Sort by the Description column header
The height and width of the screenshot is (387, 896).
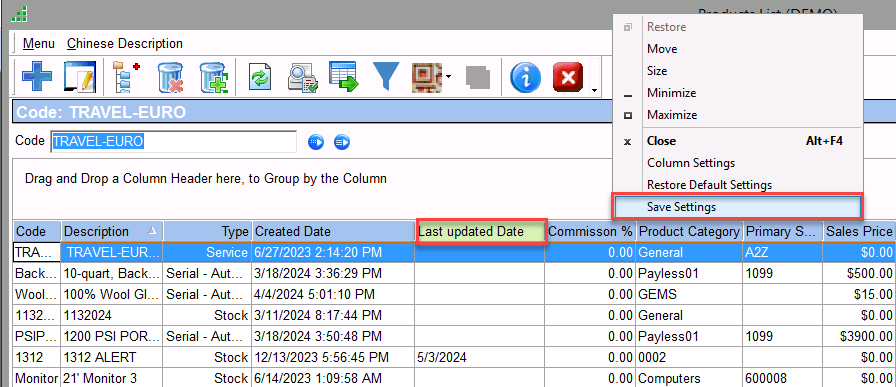coord(112,232)
